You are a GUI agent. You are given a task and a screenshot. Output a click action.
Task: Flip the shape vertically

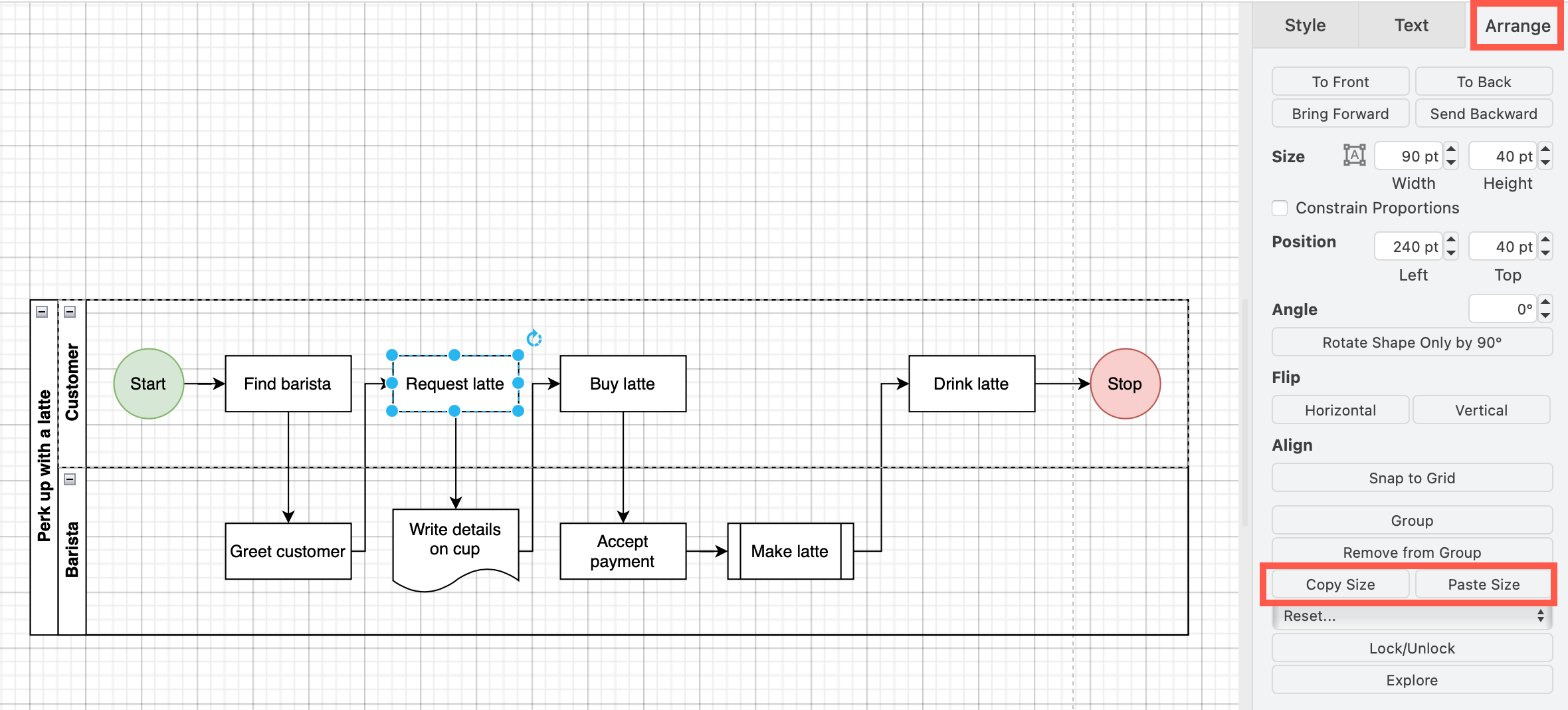(x=1482, y=410)
